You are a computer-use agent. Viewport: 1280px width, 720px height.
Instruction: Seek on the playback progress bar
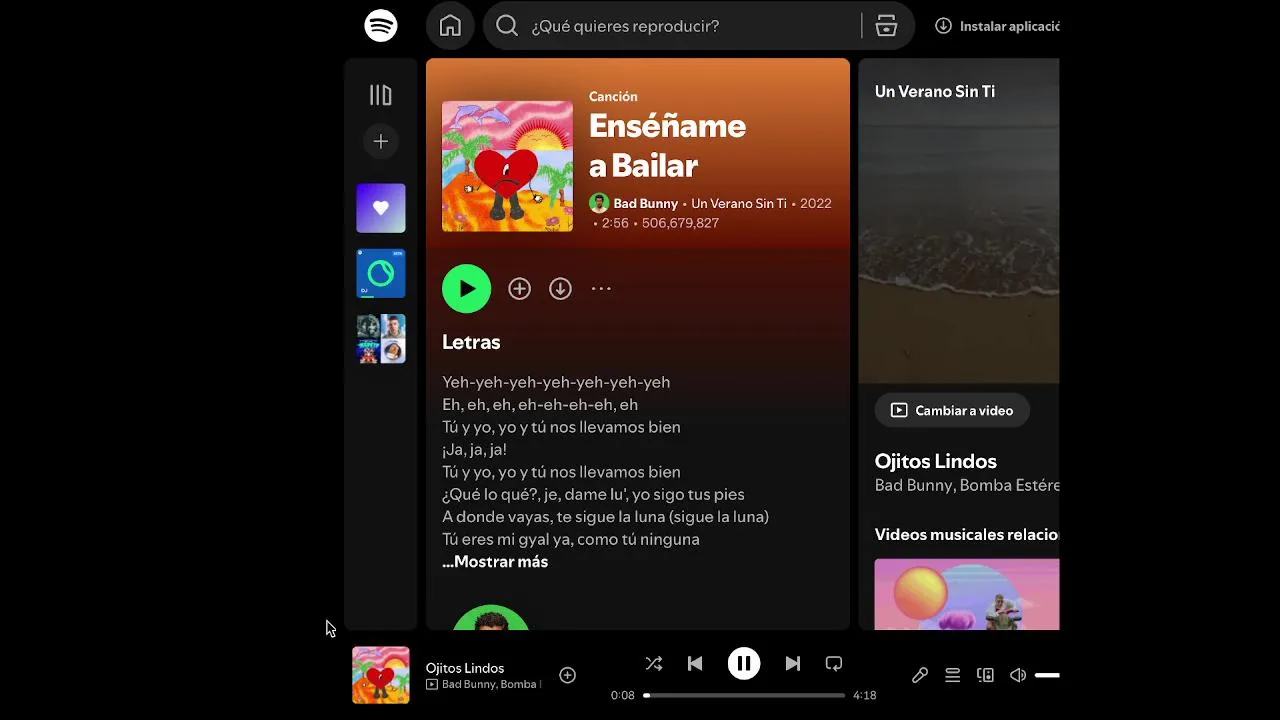pos(744,695)
